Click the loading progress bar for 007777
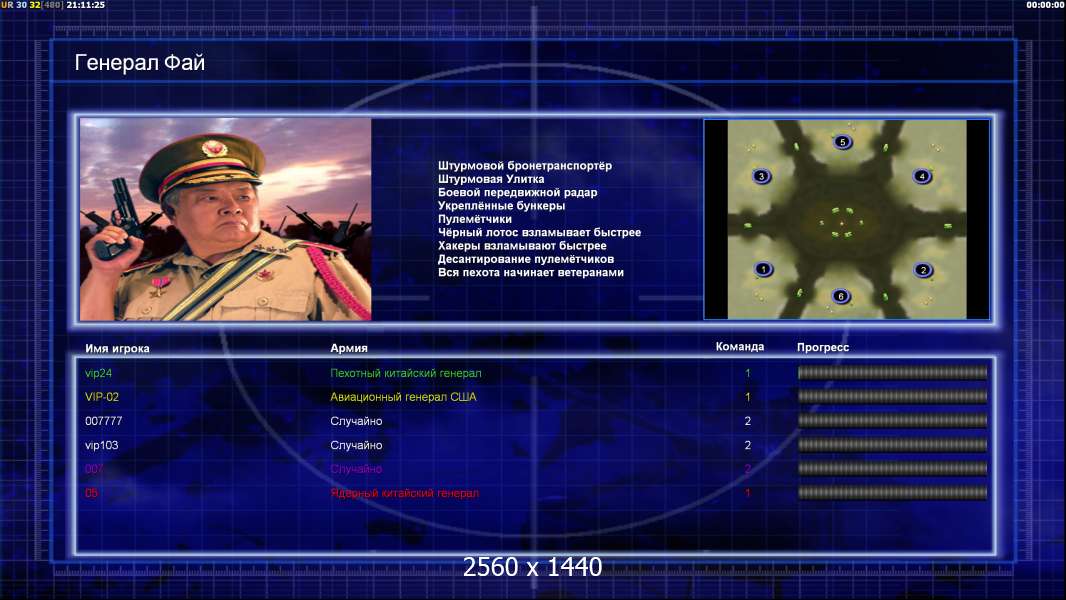This screenshot has width=1066, height=600. coord(892,421)
